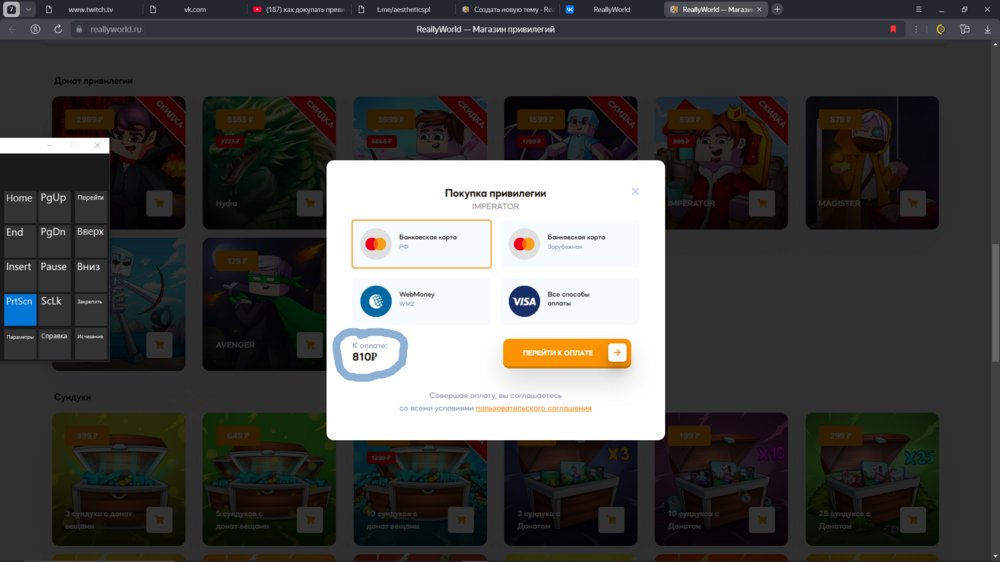Image resolution: width=1000 pixels, height=562 pixels.
Task: Click the Сундуки section heading
Action: point(72,397)
